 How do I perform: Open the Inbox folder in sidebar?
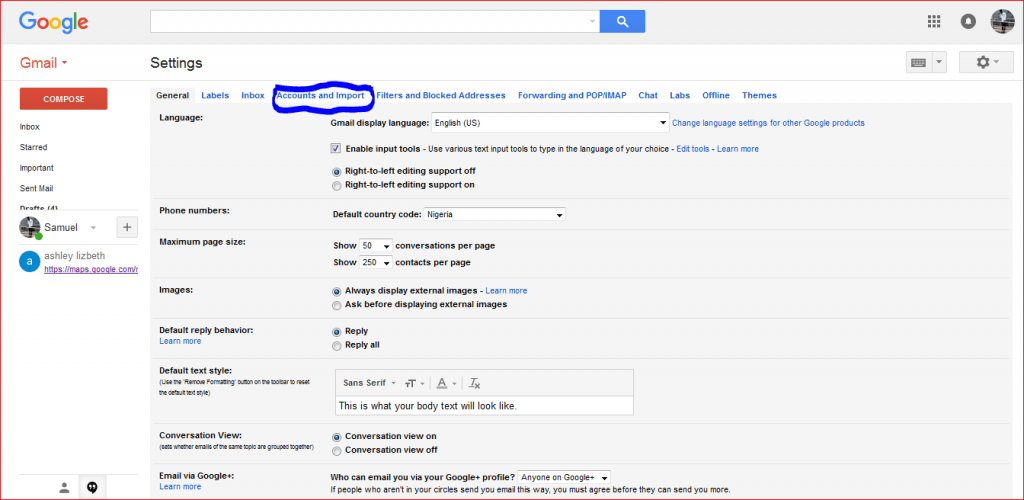click(30, 127)
